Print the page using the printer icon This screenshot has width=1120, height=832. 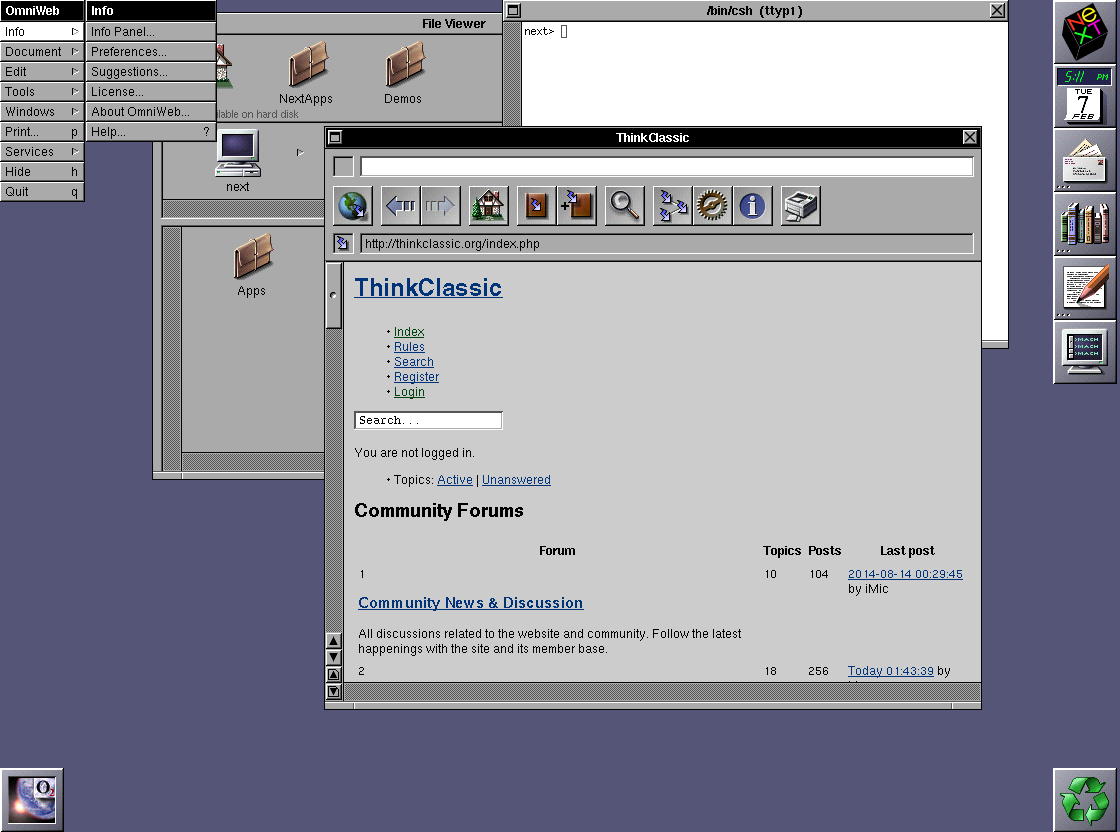(x=800, y=206)
